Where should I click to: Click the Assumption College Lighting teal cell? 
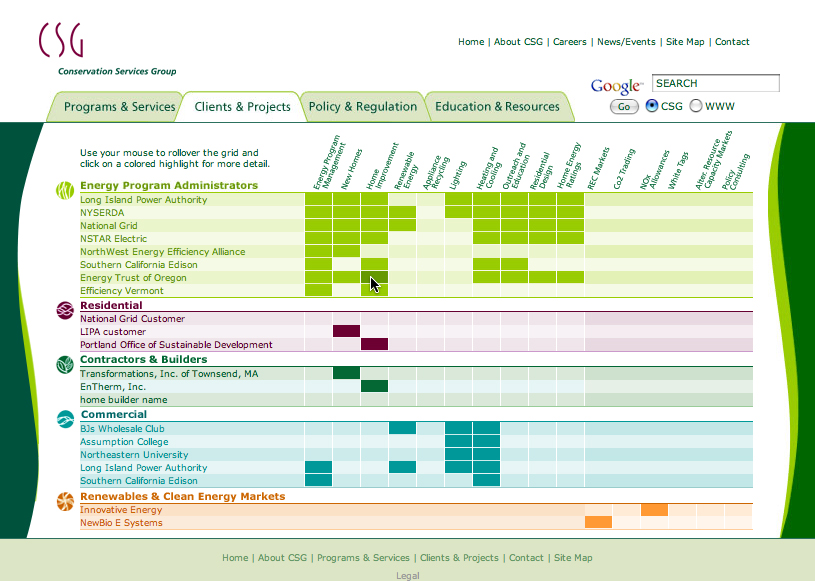point(458,441)
